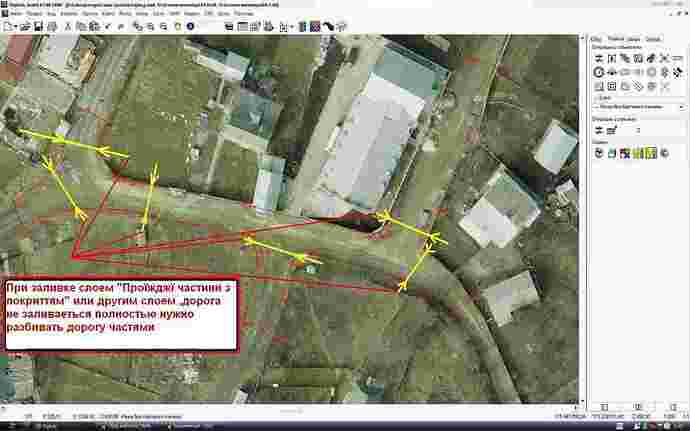Image resolution: width=690 pixels, height=431 pixels.
Task: Open a file using the folder icon
Action: point(25,27)
